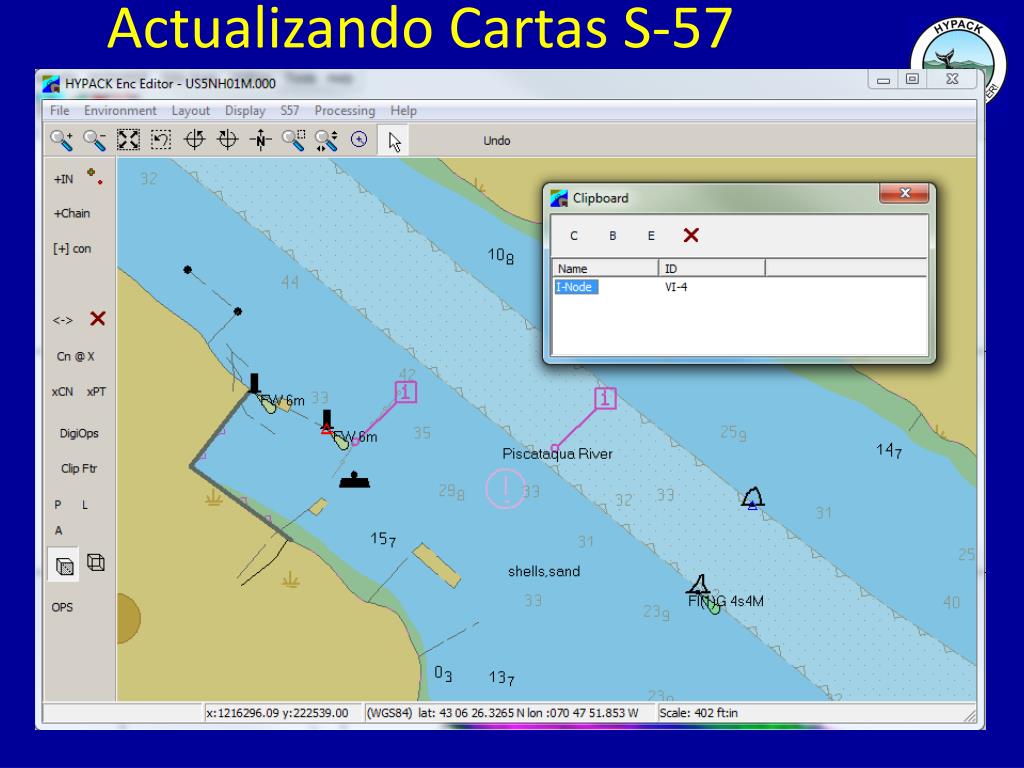The height and width of the screenshot is (768, 1024).
Task: Click the DigiOps button
Action: 79,434
